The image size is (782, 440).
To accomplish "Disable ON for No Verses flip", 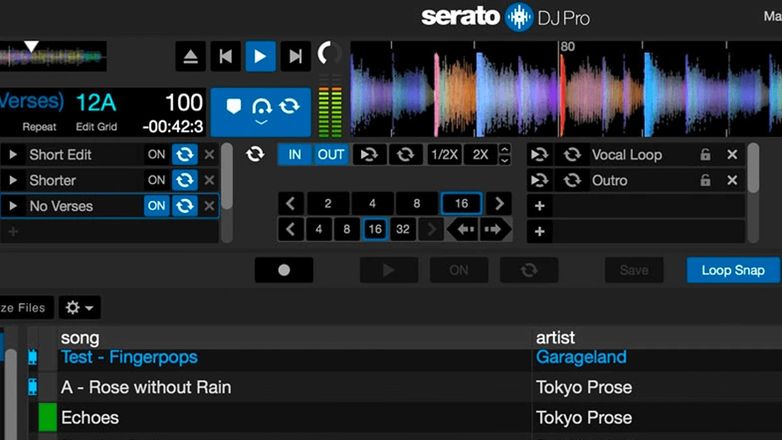I will click(x=157, y=206).
